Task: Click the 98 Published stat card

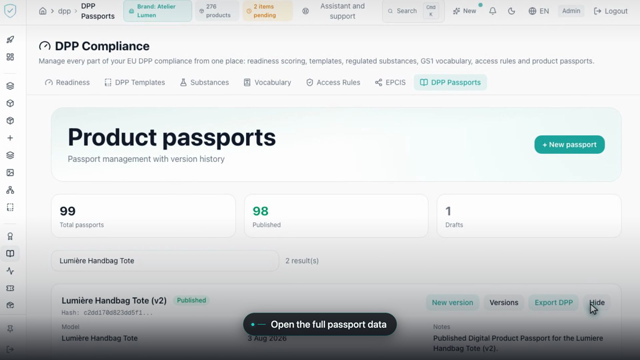Action: [x=336, y=216]
